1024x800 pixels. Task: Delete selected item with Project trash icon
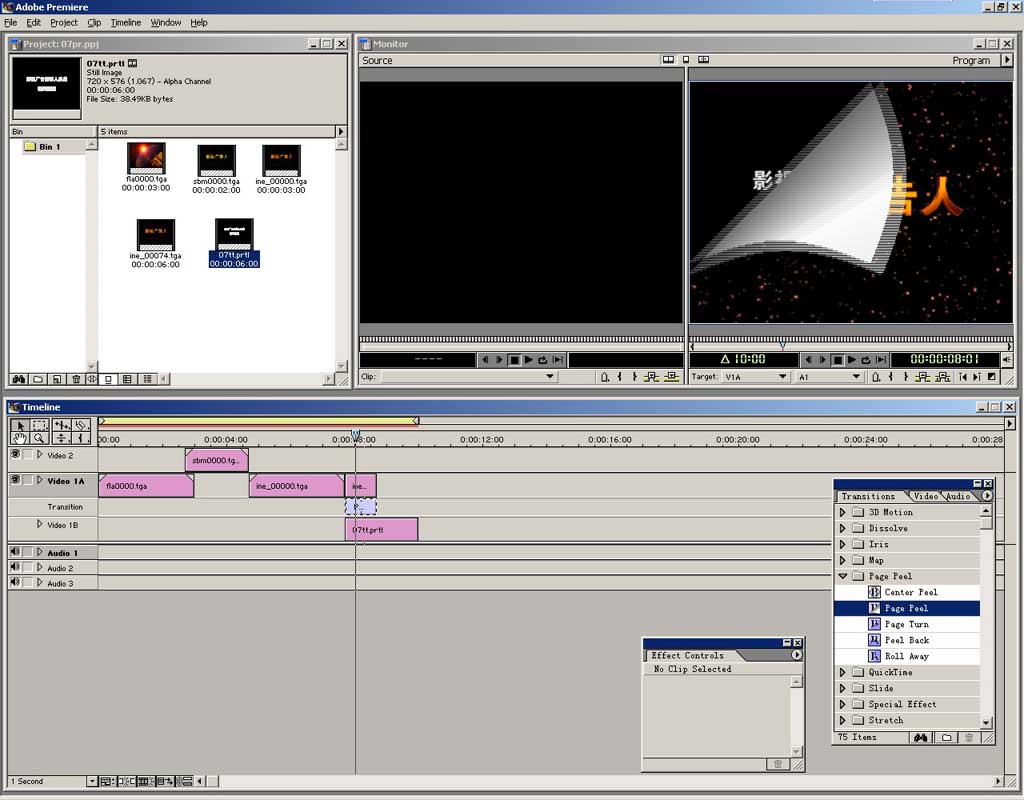coord(76,379)
